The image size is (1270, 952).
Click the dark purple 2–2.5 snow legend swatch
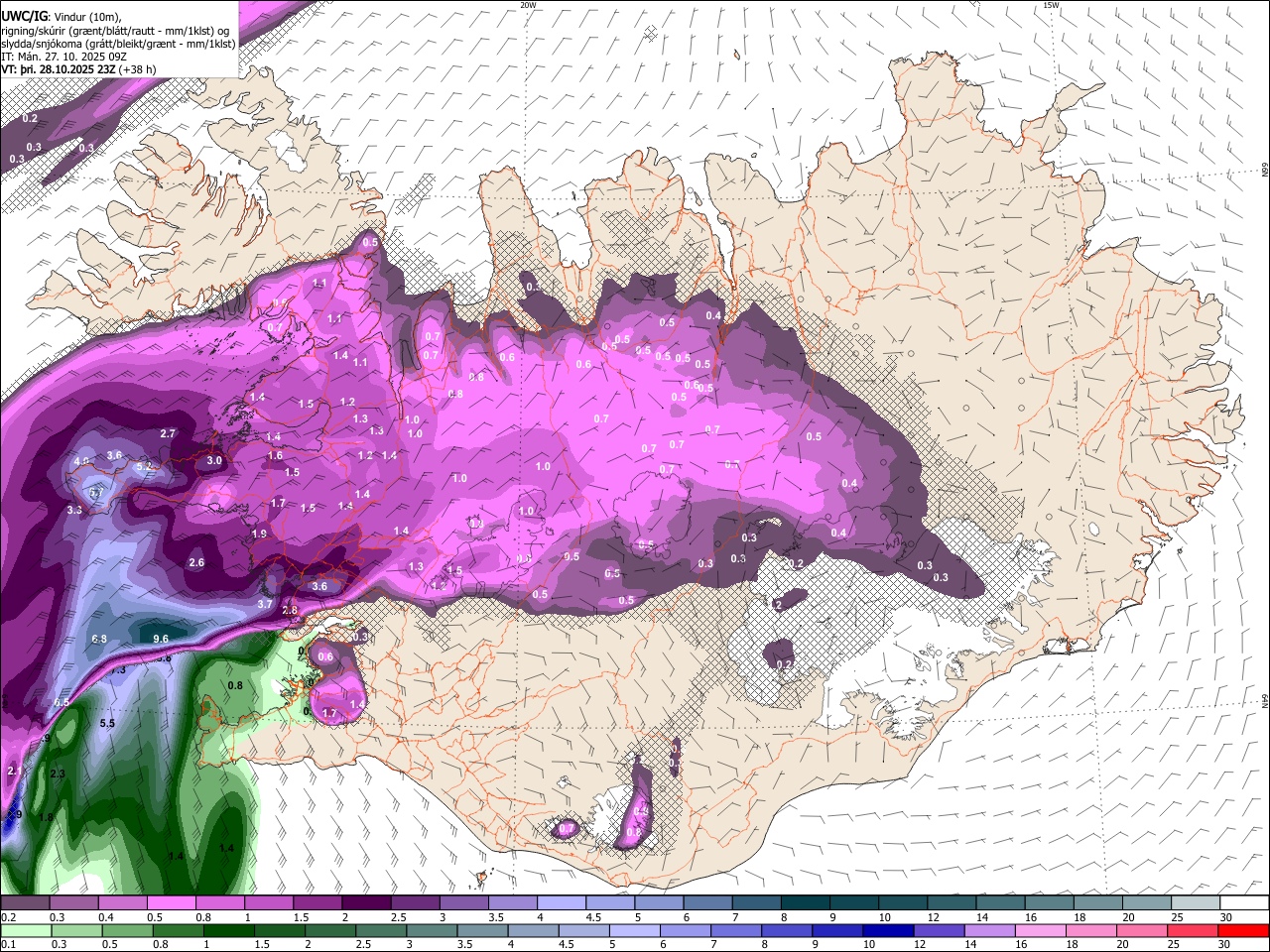(366, 903)
